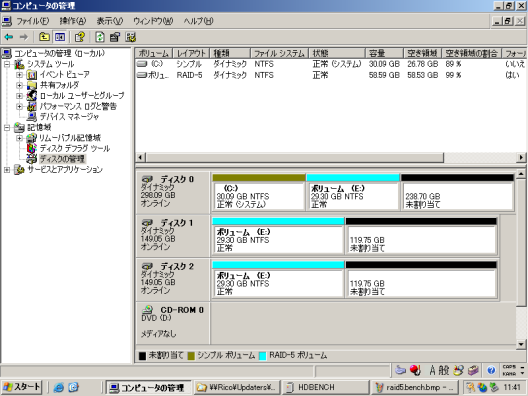Viewport: 528px width, 396px height.
Task: Select the RAID-5 volume row in the list
Action: click(330, 75)
